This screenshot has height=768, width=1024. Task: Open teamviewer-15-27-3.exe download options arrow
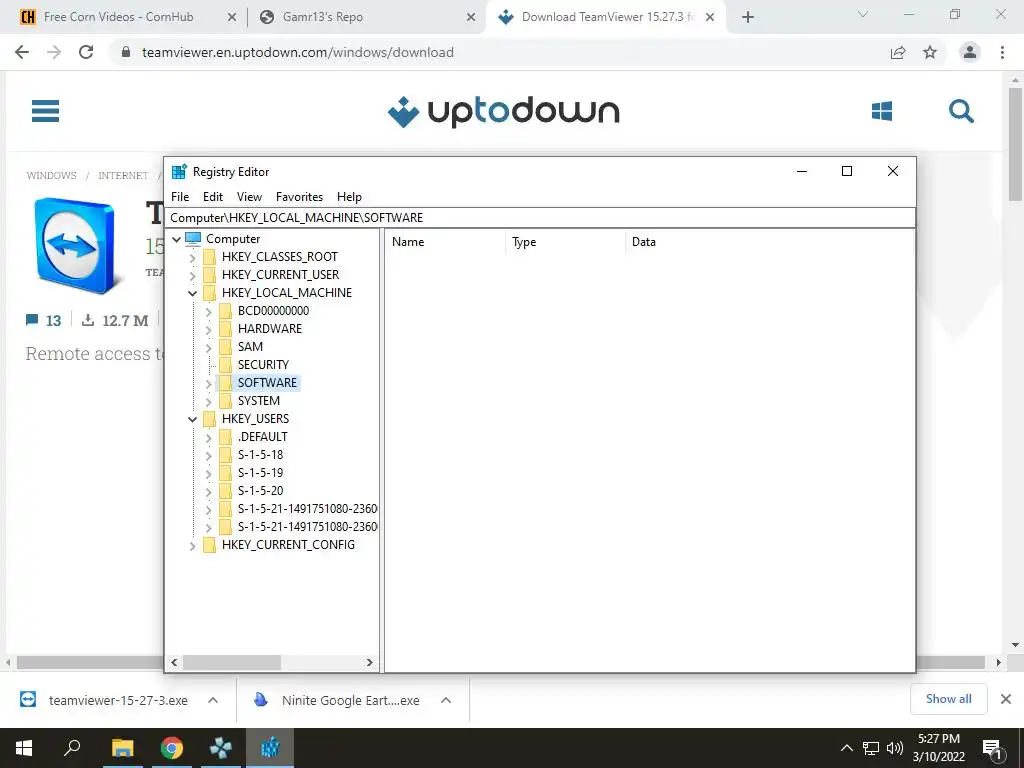coord(213,700)
